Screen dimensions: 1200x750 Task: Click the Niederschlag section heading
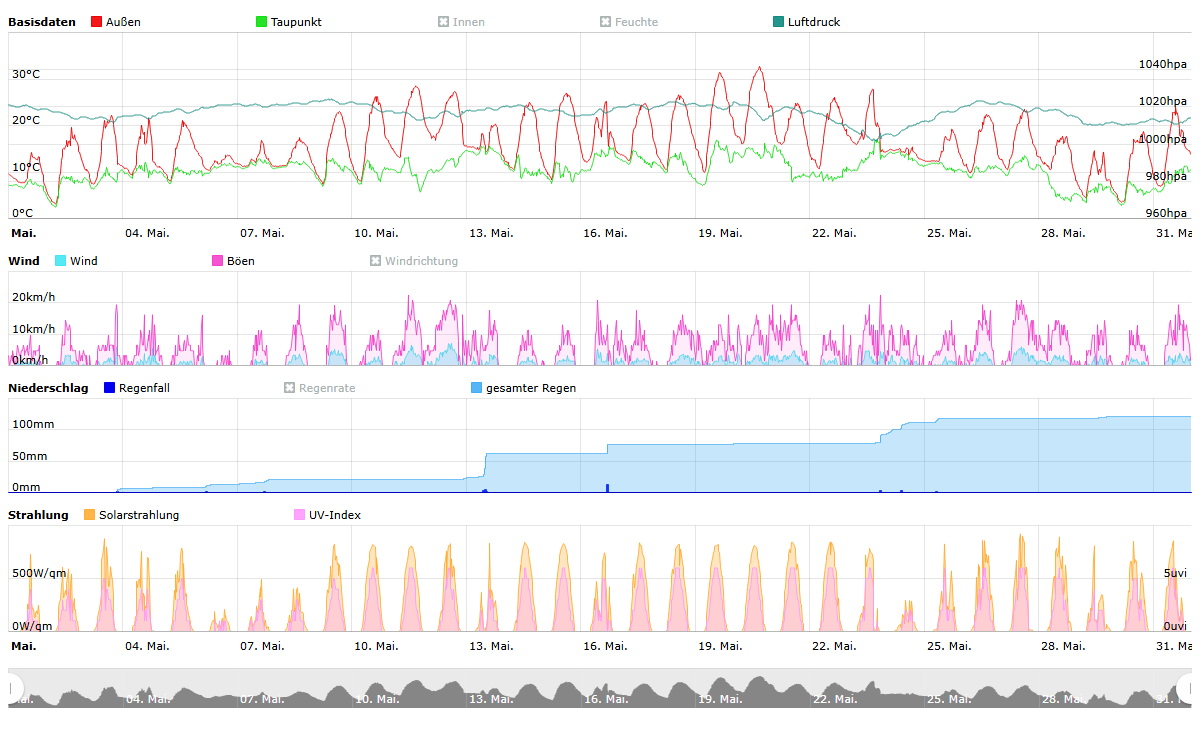(x=48, y=388)
